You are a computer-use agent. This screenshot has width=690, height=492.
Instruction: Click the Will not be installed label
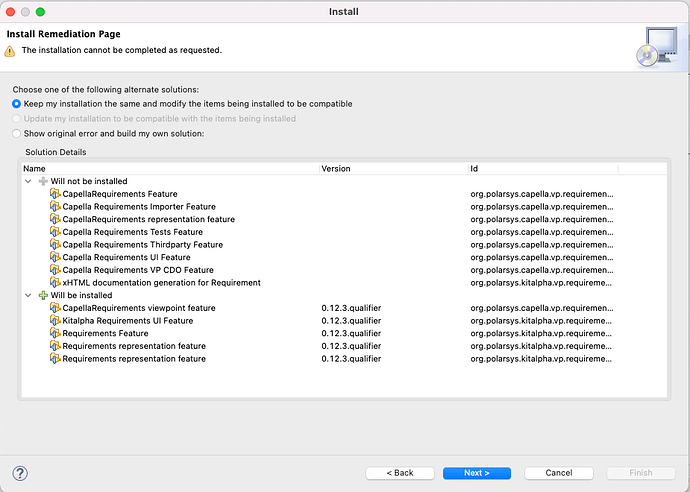point(89,181)
